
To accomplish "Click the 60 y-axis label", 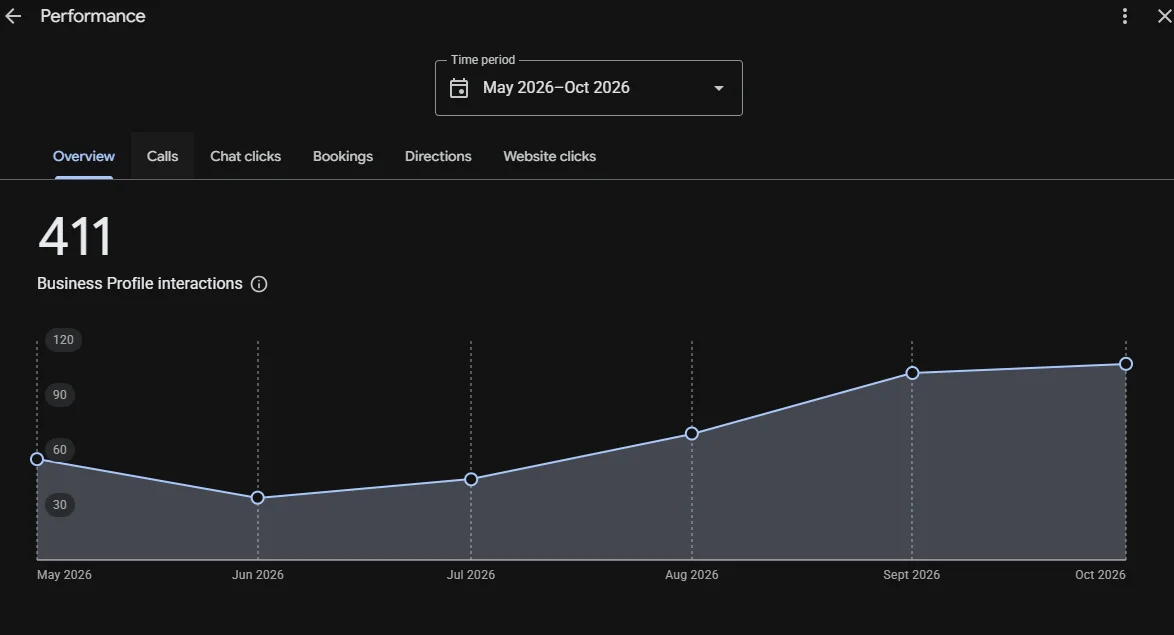I will tap(60, 449).
